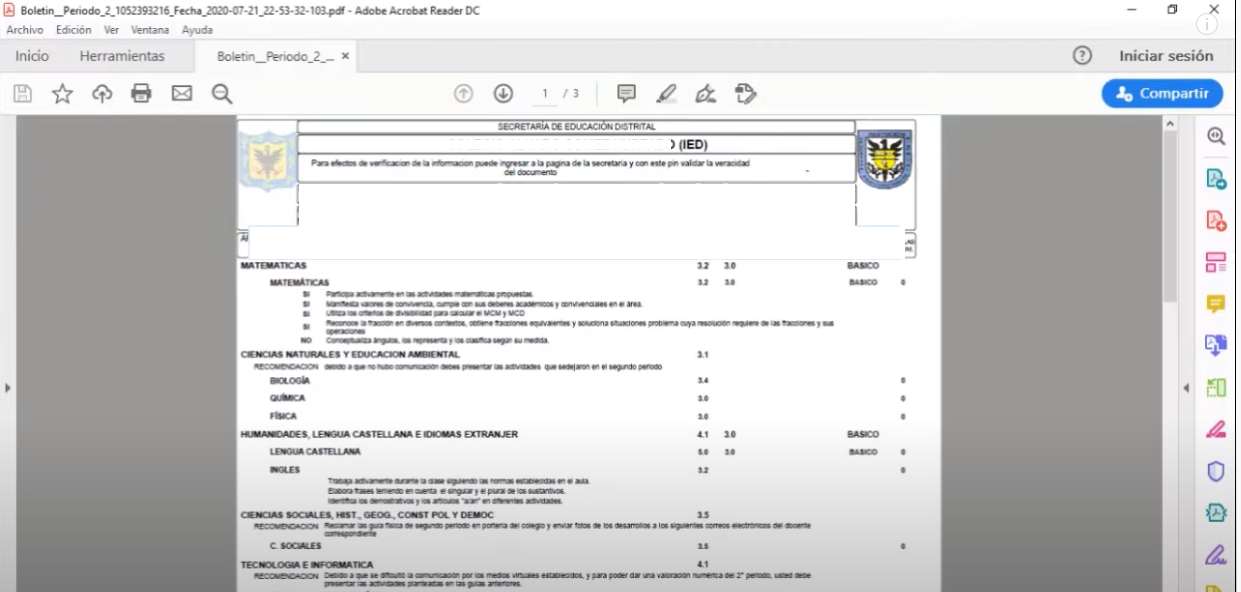The image size is (1241, 592).
Task: Click the Print file icon
Action: (x=141, y=94)
